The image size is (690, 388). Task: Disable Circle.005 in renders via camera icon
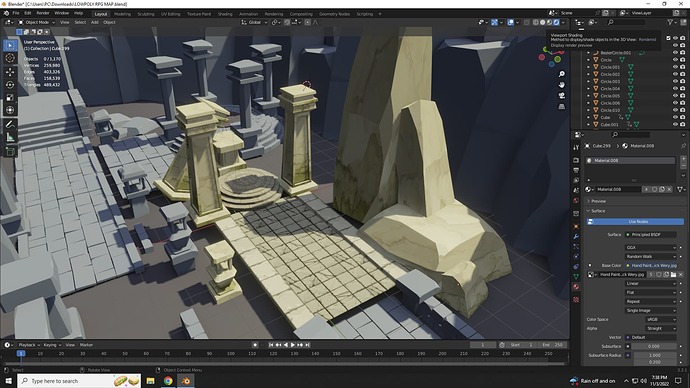(x=683, y=96)
